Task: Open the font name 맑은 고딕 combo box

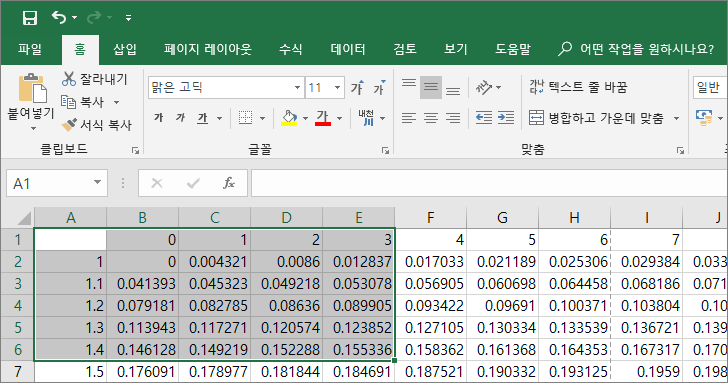Action: [x=226, y=87]
